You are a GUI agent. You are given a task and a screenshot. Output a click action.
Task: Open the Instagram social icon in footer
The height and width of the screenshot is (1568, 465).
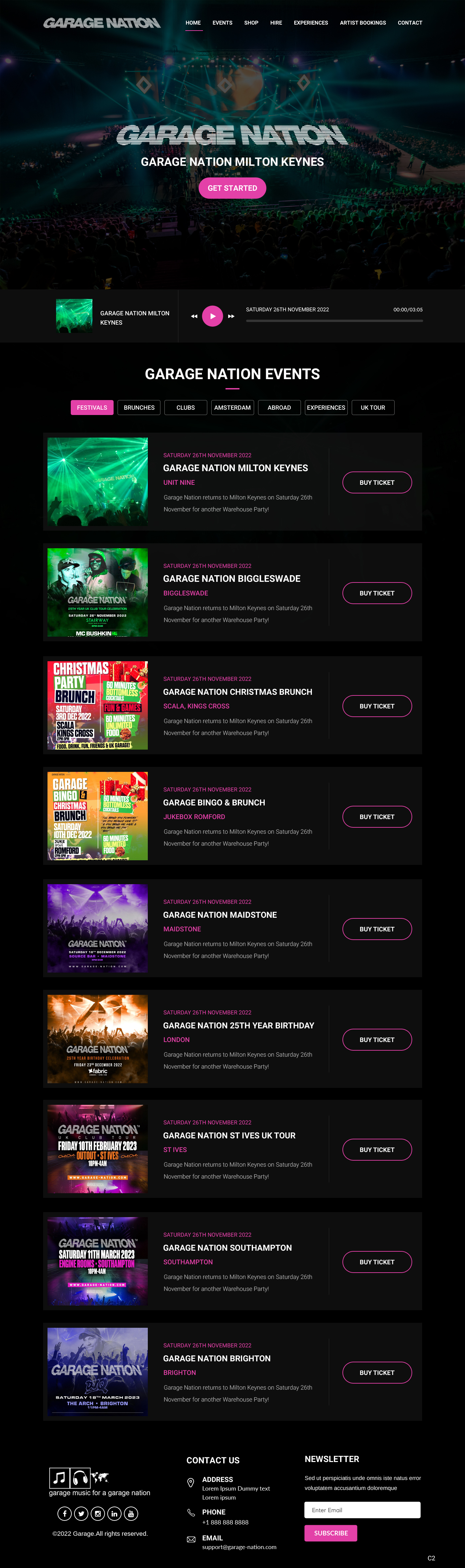tap(97, 1514)
